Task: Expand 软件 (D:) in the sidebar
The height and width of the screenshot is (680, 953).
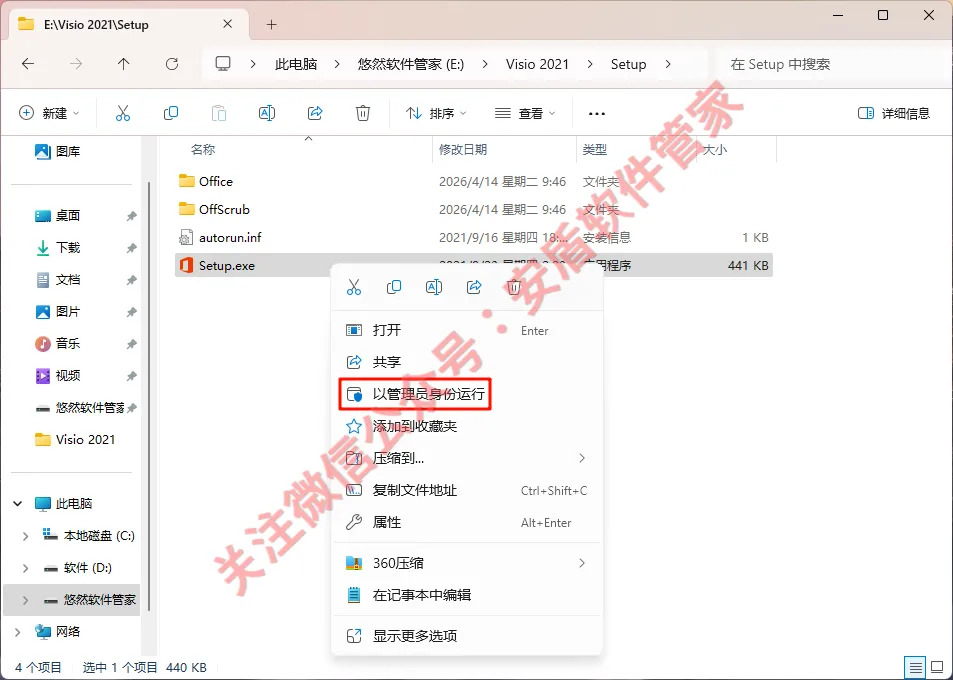Action: coord(26,568)
